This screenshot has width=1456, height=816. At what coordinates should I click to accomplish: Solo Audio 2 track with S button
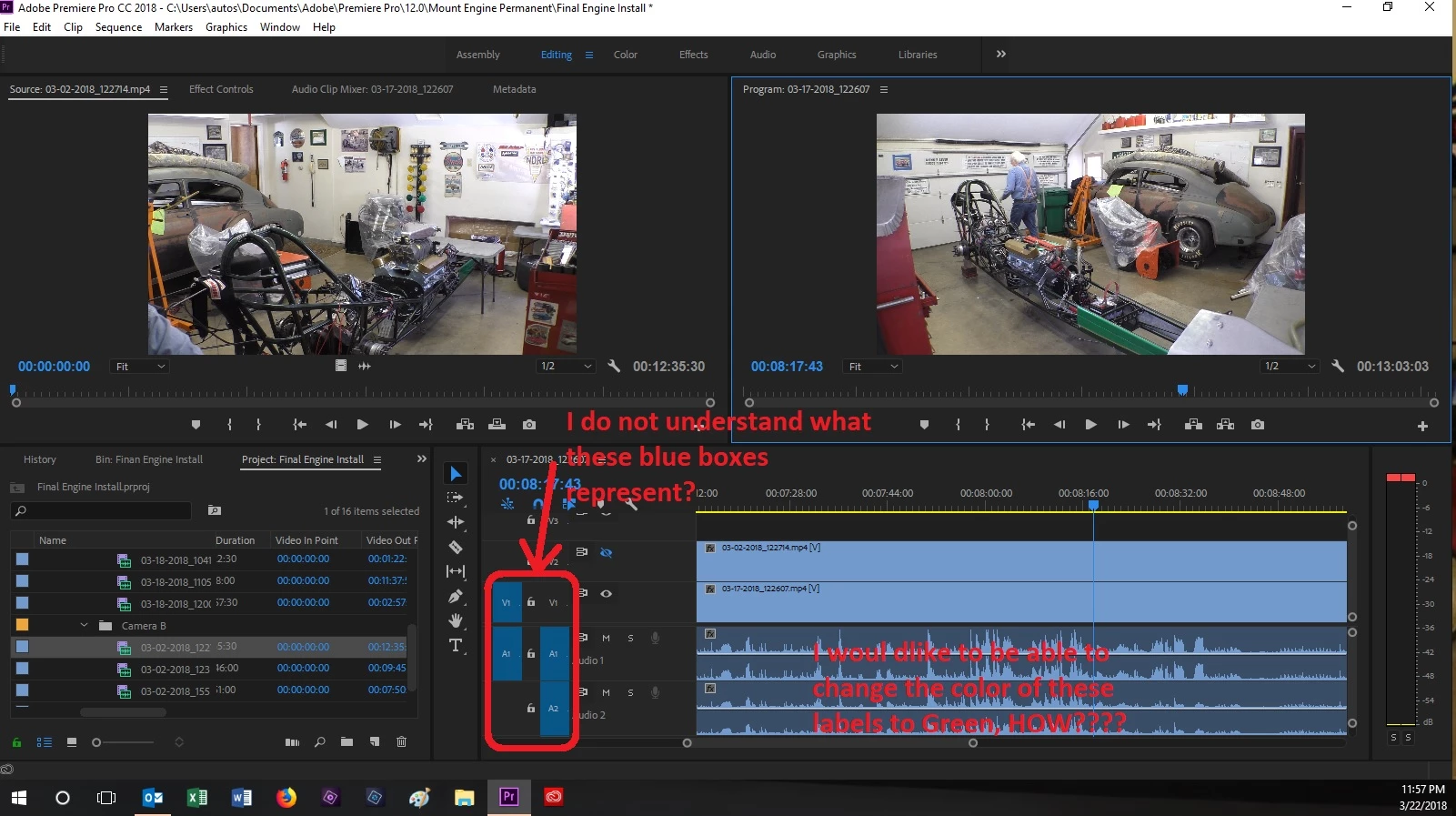pos(630,692)
